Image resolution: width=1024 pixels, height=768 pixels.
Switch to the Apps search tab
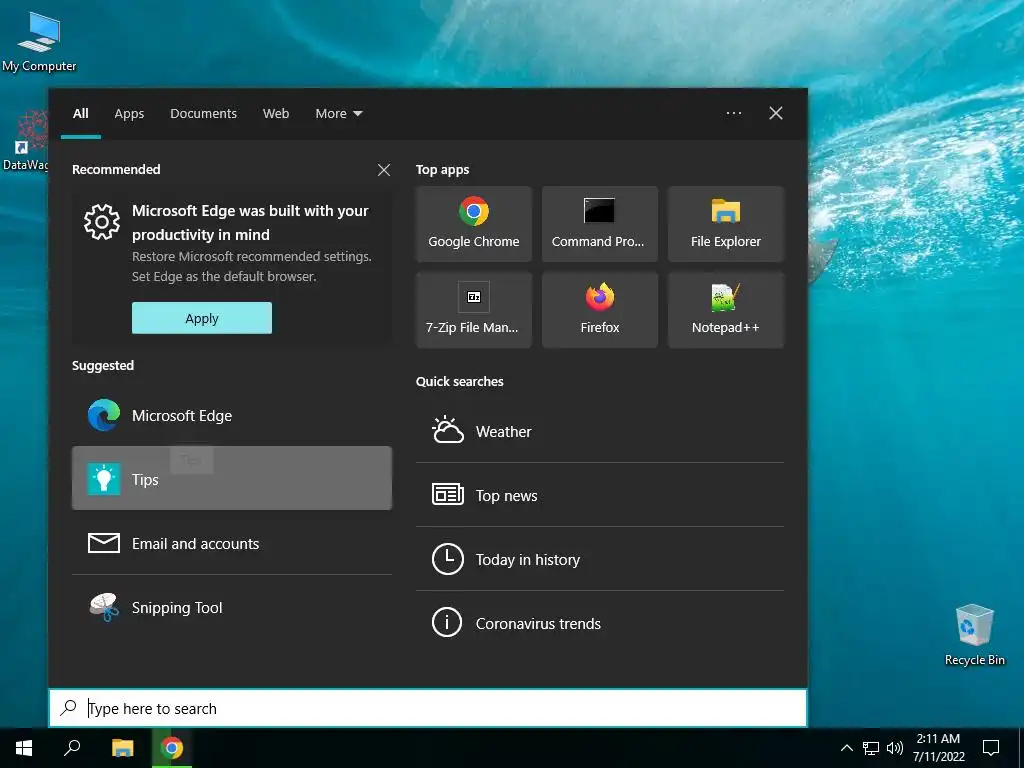pos(129,114)
